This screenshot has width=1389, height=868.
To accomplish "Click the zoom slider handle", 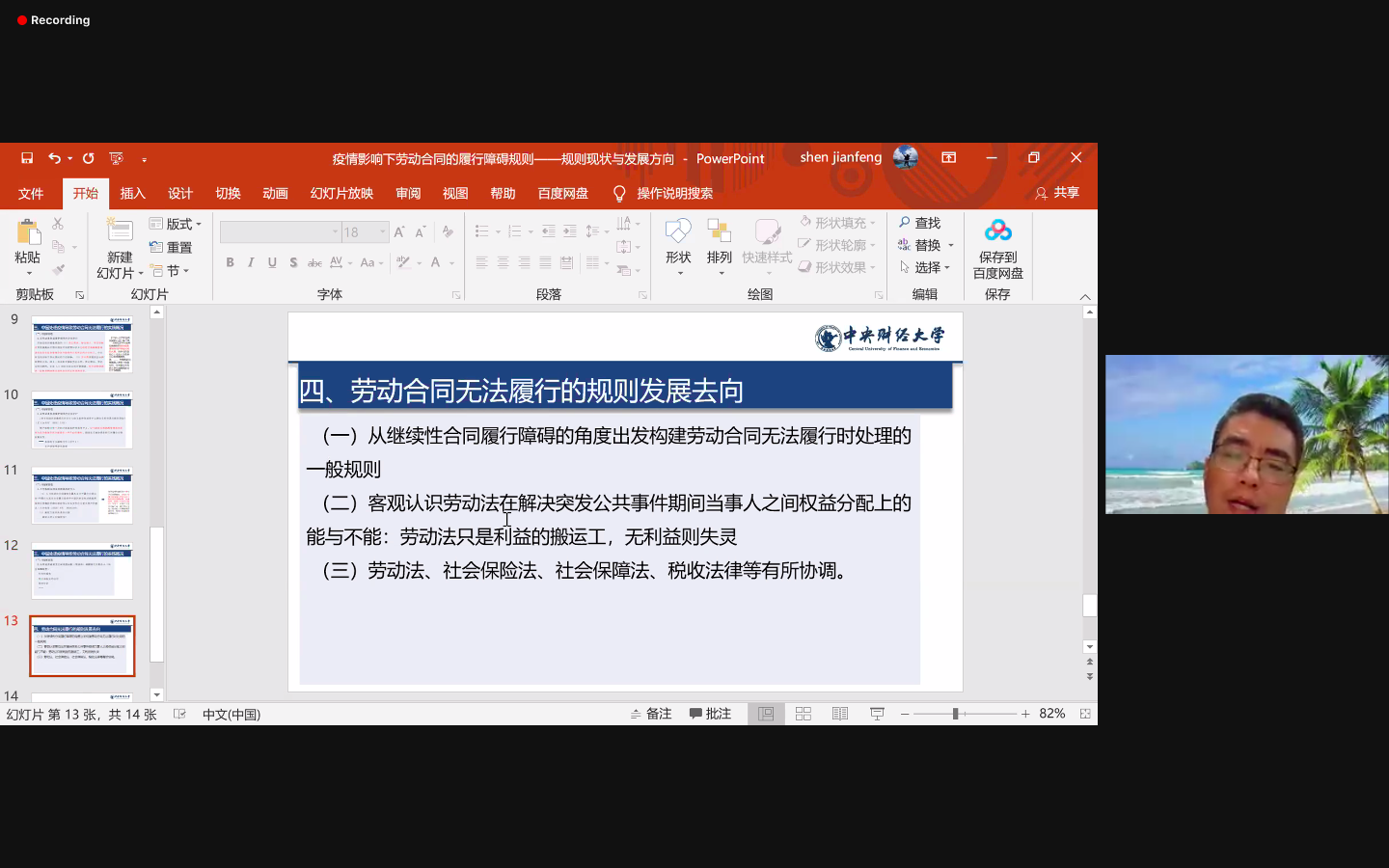I will pos(955,714).
